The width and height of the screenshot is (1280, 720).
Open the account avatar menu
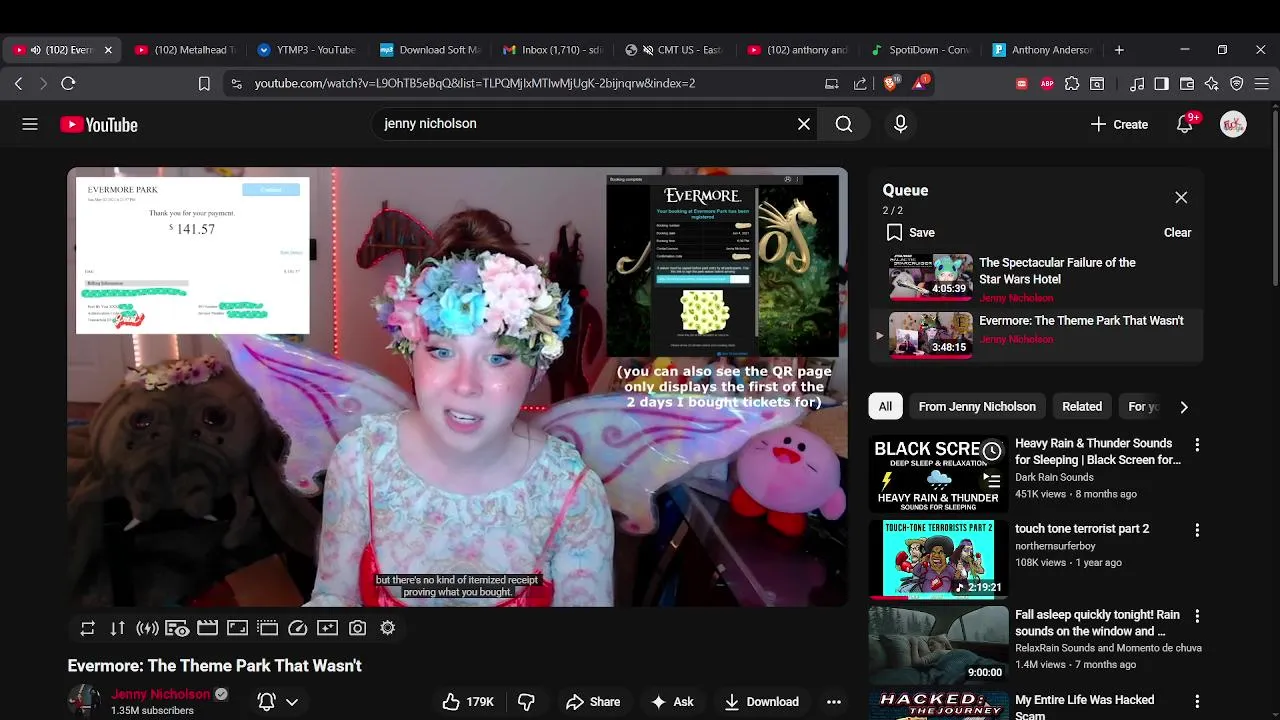click(x=1233, y=125)
